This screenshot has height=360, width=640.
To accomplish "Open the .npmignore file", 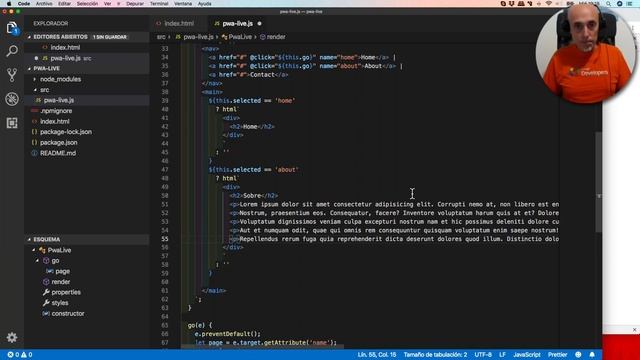I will coord(56,111).
